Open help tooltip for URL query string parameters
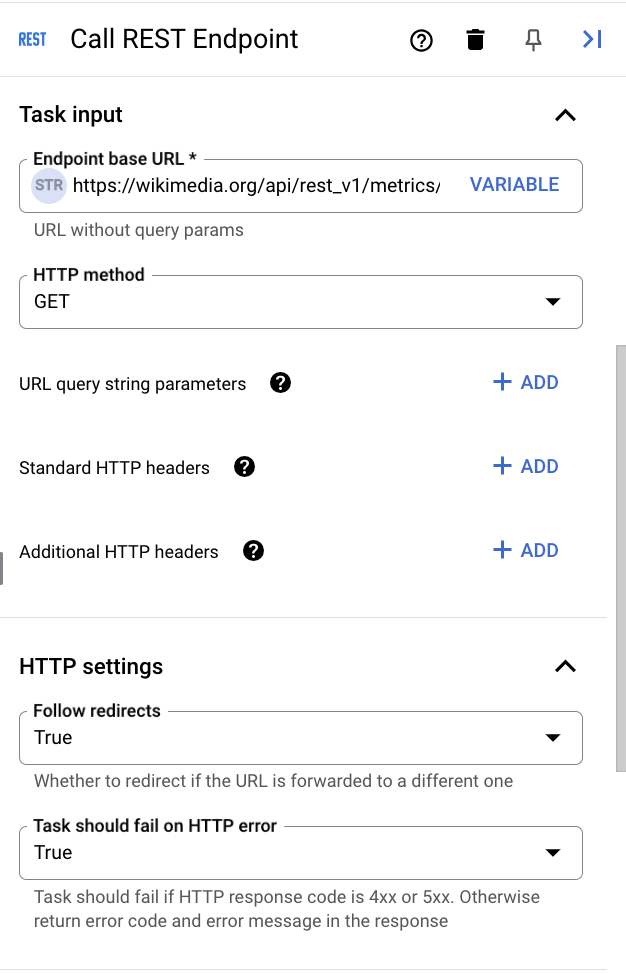Screen dimensions: 626x974 [280, 383]
